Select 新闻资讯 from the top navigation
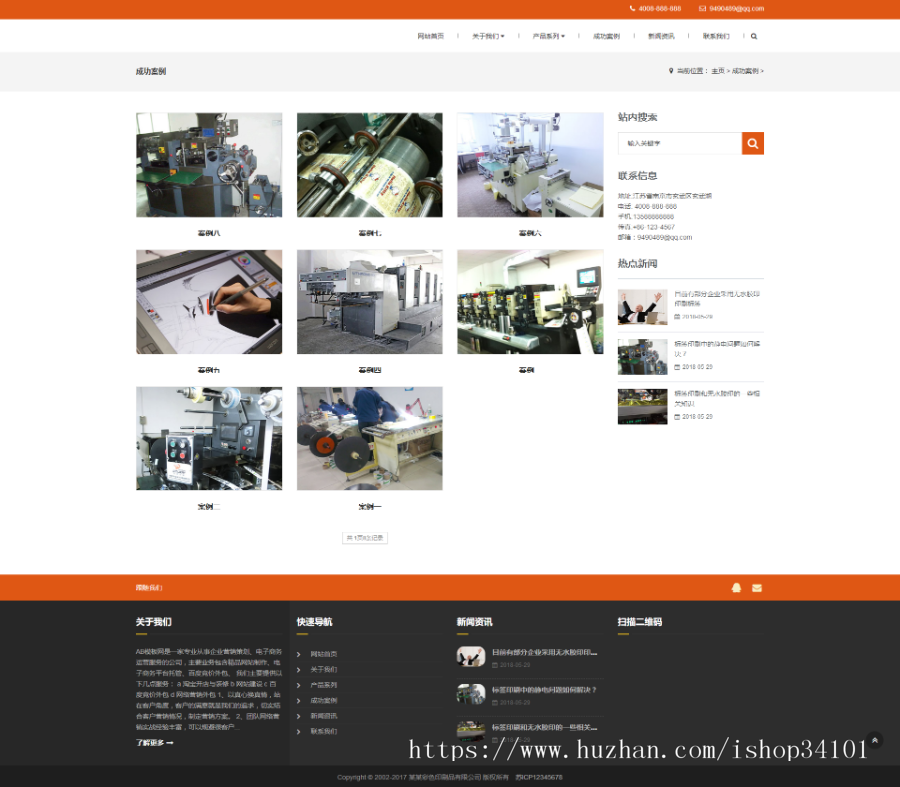Viewport: 900px width, 787px height. pos(662,34)
